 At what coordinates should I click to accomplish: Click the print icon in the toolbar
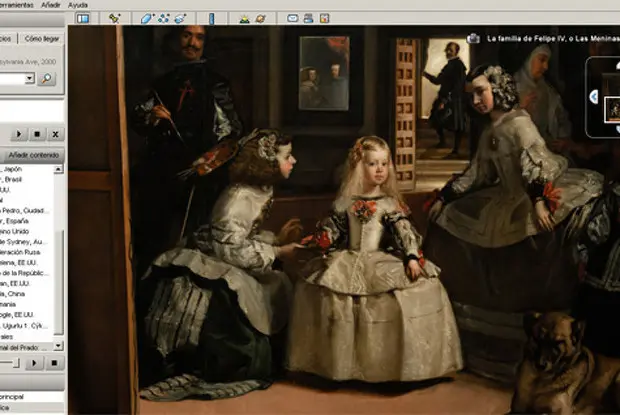click(x=308, y=19)
